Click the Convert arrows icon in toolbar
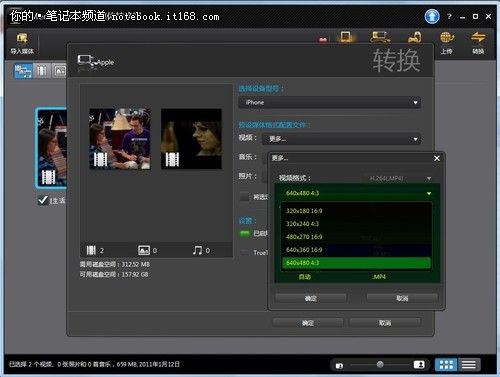 tap(478, 38)
